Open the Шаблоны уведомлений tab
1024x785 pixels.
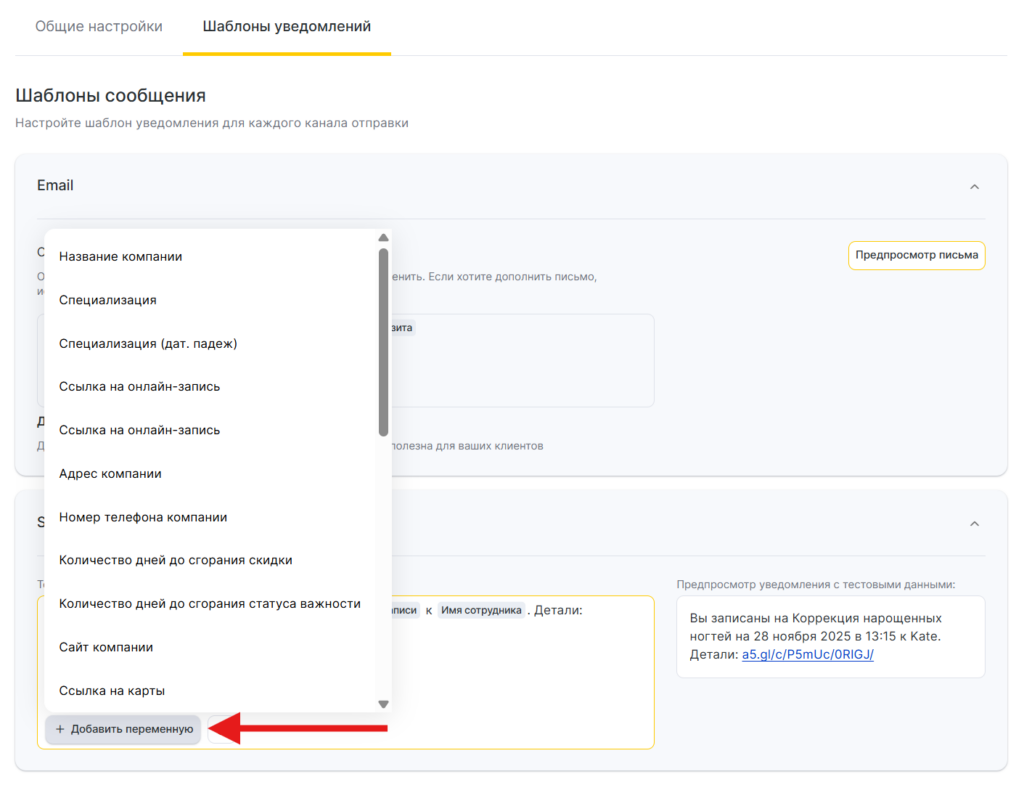click(286, 27)
